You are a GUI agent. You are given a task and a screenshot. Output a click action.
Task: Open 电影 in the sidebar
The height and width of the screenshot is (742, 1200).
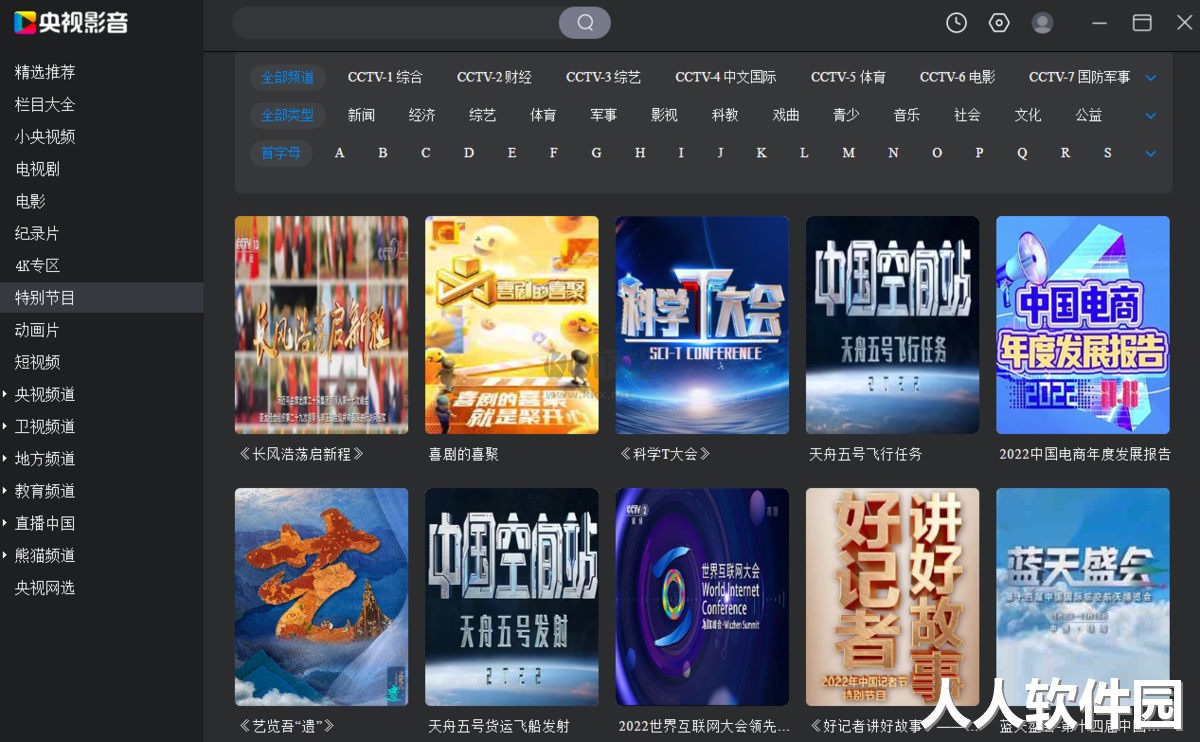(x=30, y=201)
